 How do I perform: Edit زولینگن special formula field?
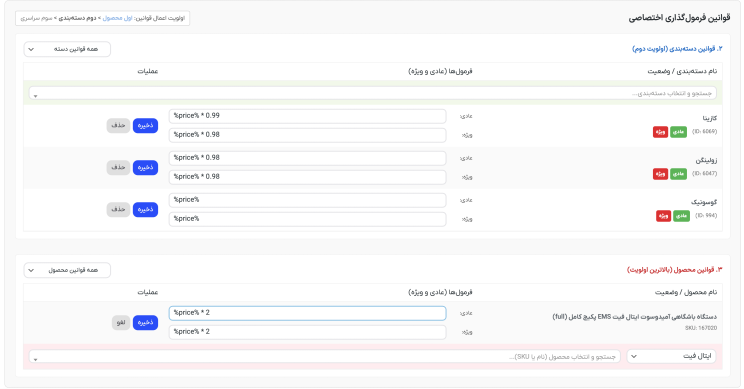tap(307, 177)
